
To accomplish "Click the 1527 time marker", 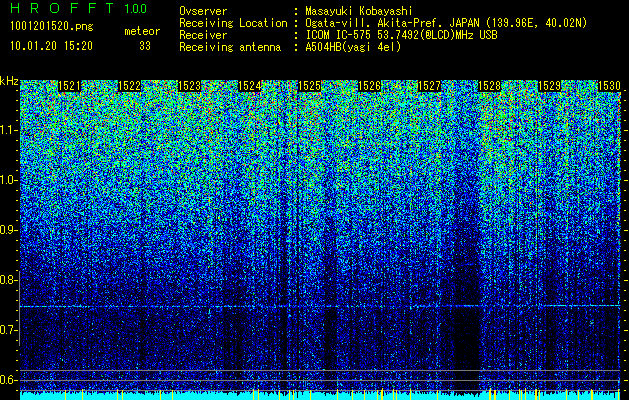I will click(x=429, y=86).
